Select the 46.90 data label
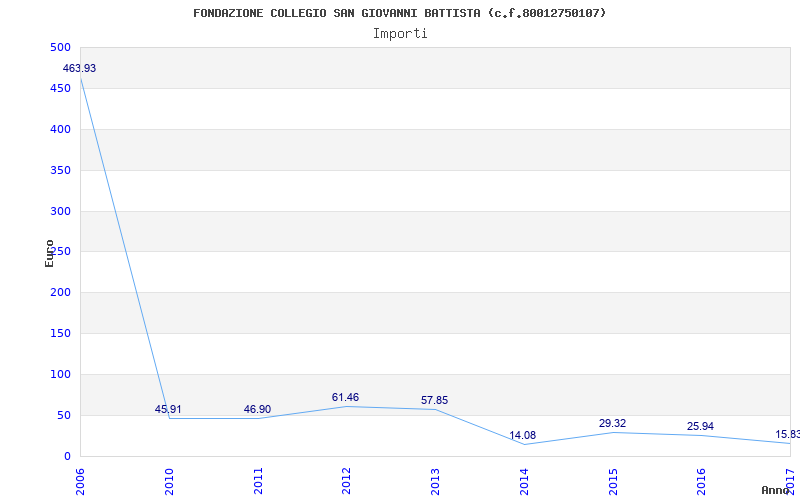The image size is (800, 500). [257, 409]
